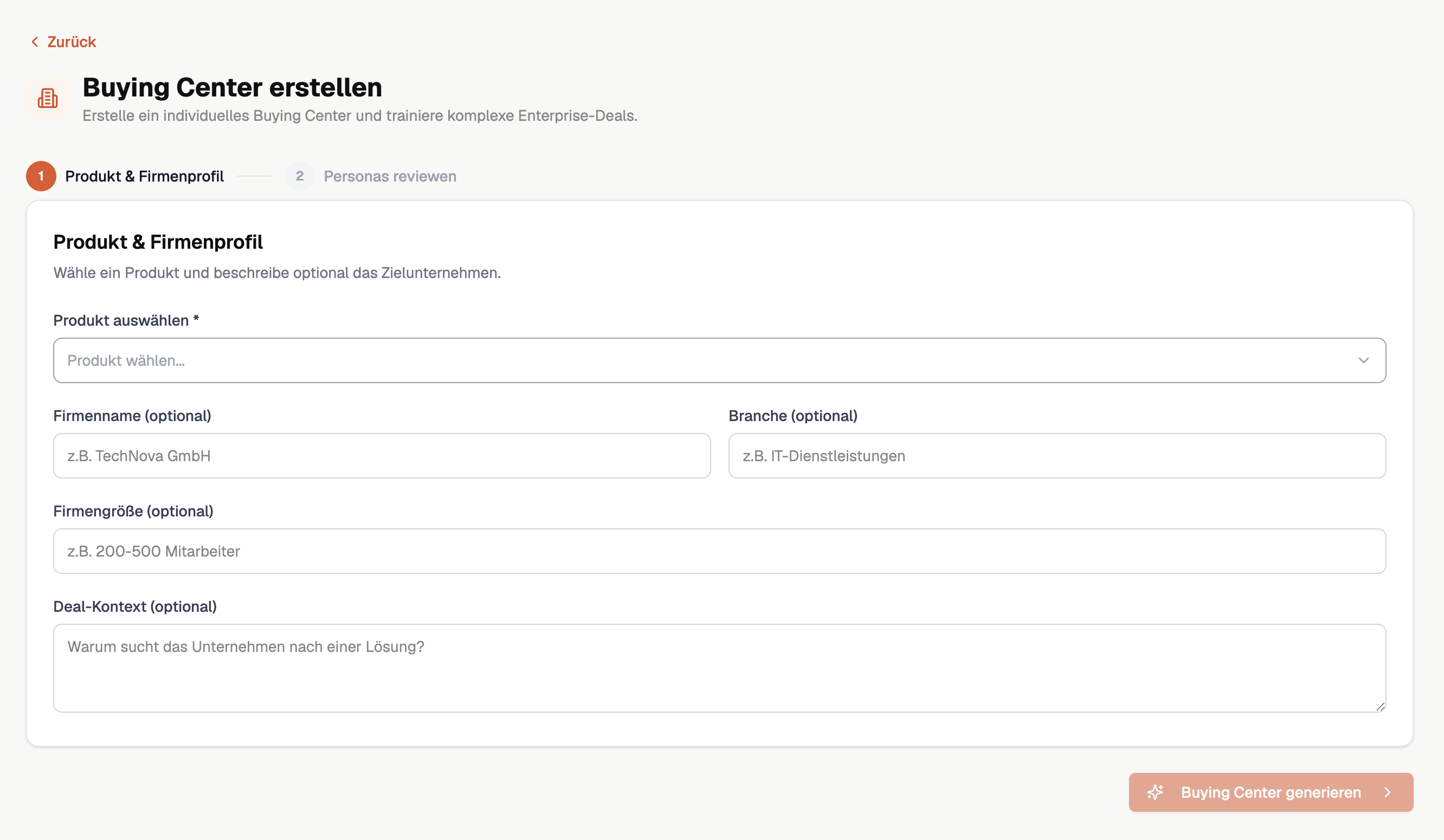Select the Produkt & Firmenprofil step tab
1444x840 pixels.
click(x=144, y=176)
